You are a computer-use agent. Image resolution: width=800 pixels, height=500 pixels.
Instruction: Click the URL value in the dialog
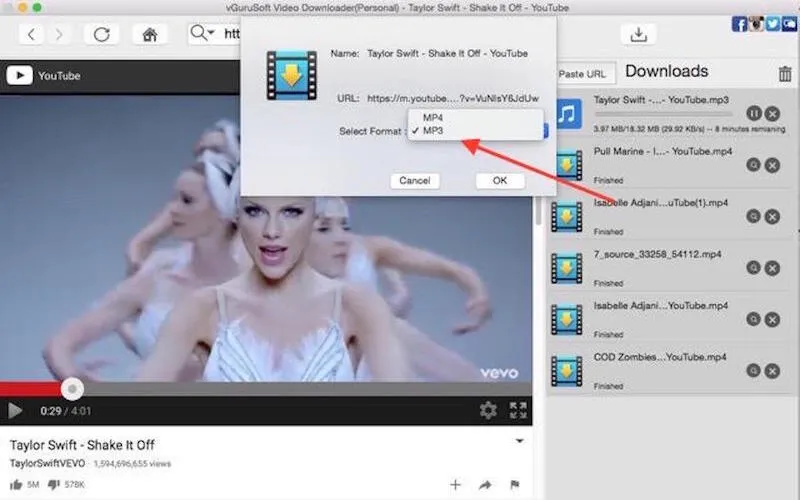453,98
